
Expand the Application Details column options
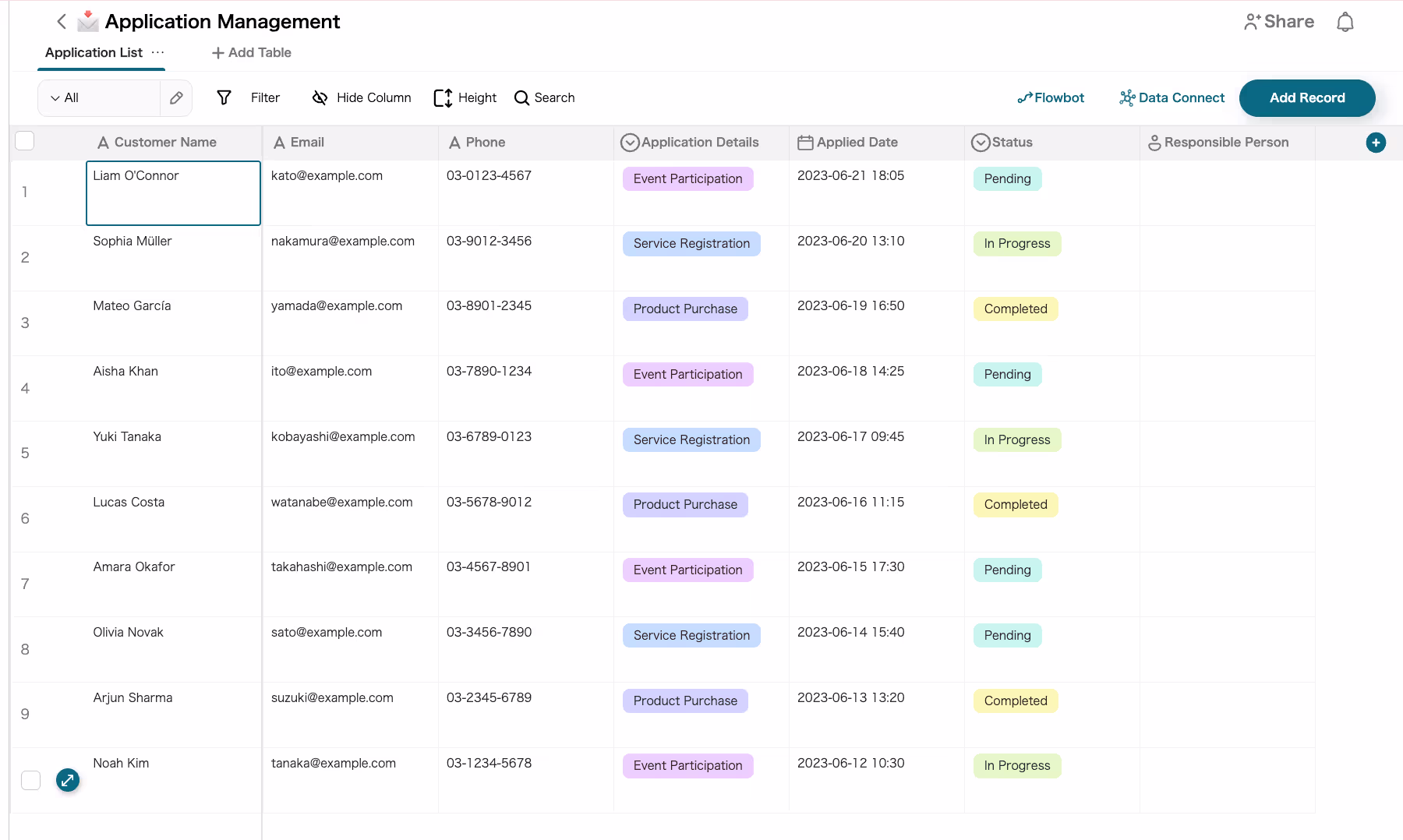pos(630,142)
